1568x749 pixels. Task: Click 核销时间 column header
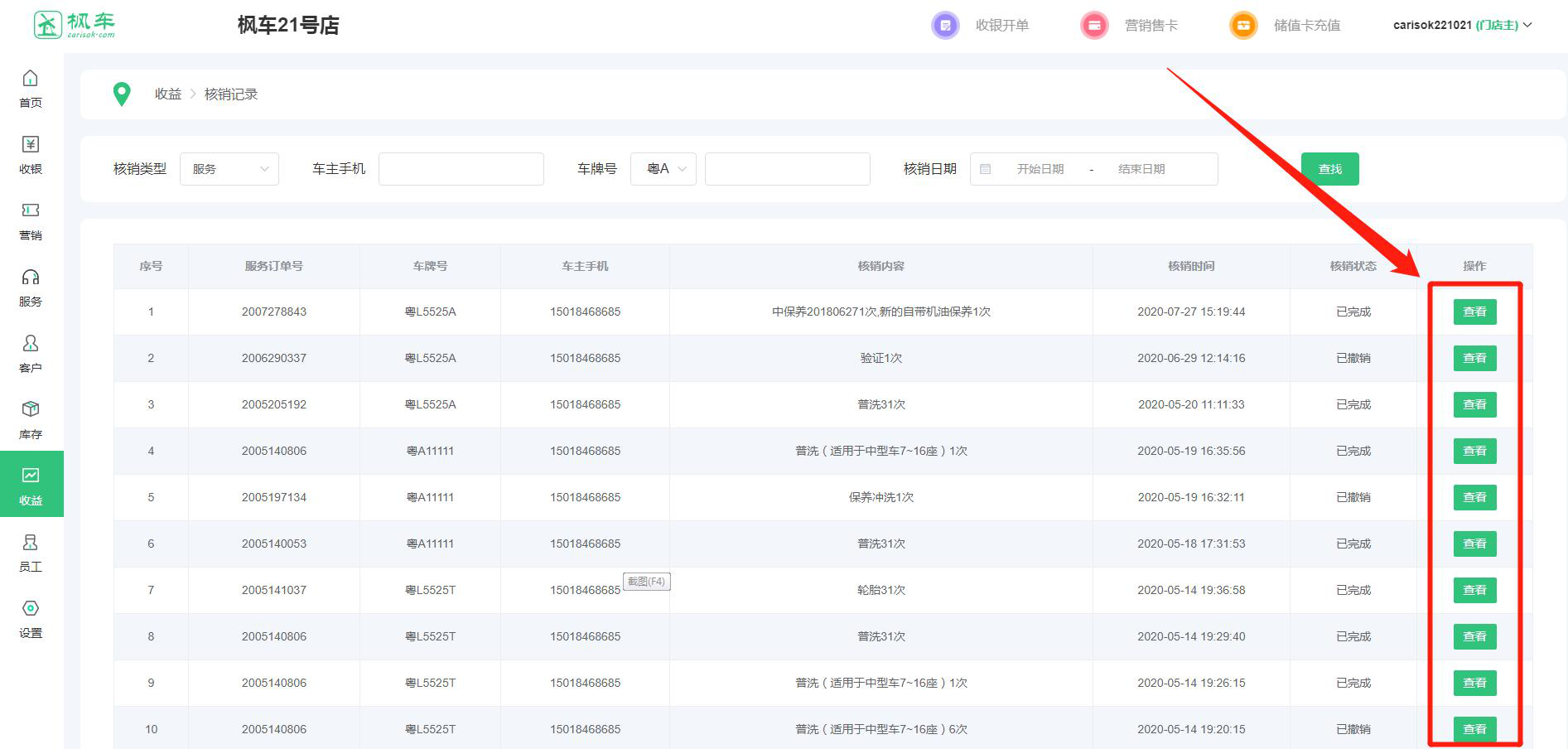tap(1191, 266)
